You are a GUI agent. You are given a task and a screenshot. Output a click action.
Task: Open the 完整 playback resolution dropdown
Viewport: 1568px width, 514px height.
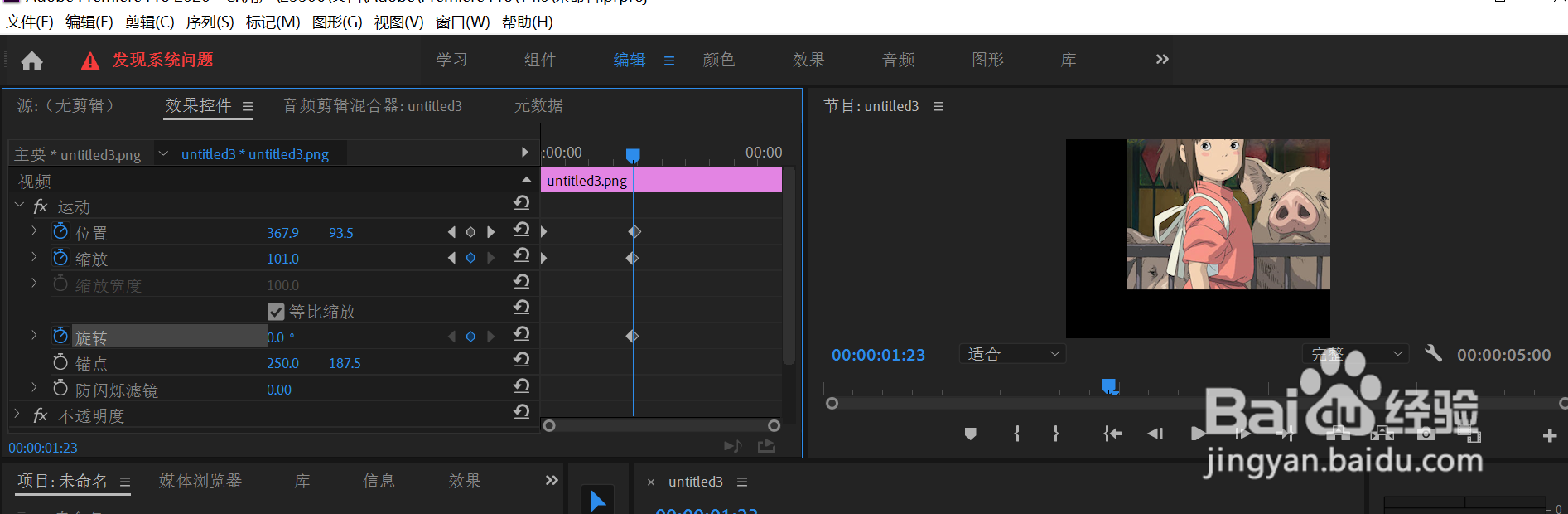point(1355,354)
